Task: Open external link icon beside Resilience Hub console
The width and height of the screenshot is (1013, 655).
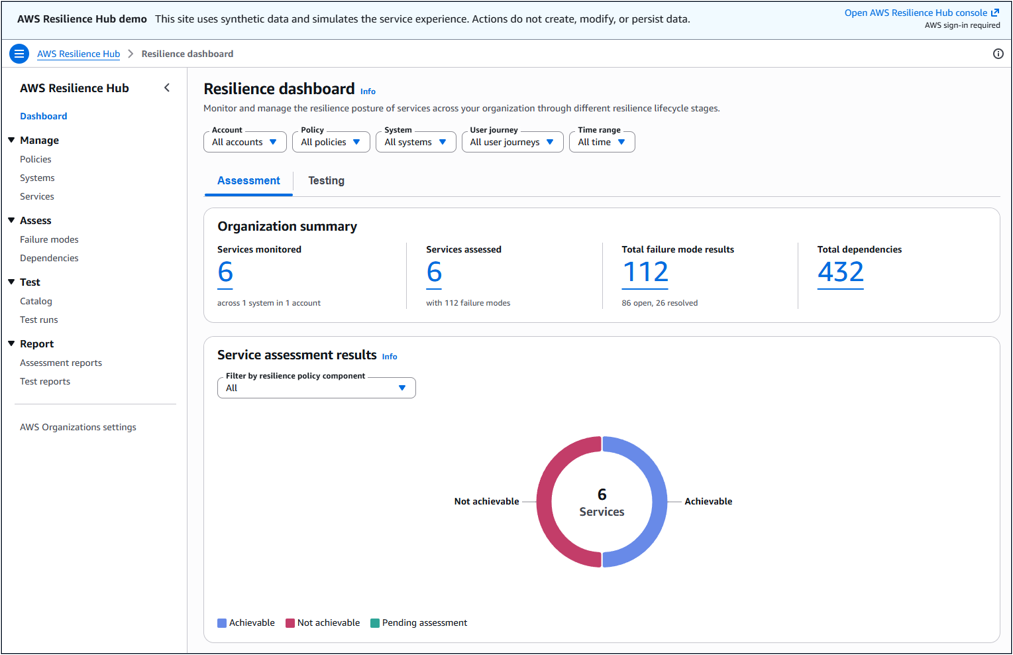Action: coord(995,12)
